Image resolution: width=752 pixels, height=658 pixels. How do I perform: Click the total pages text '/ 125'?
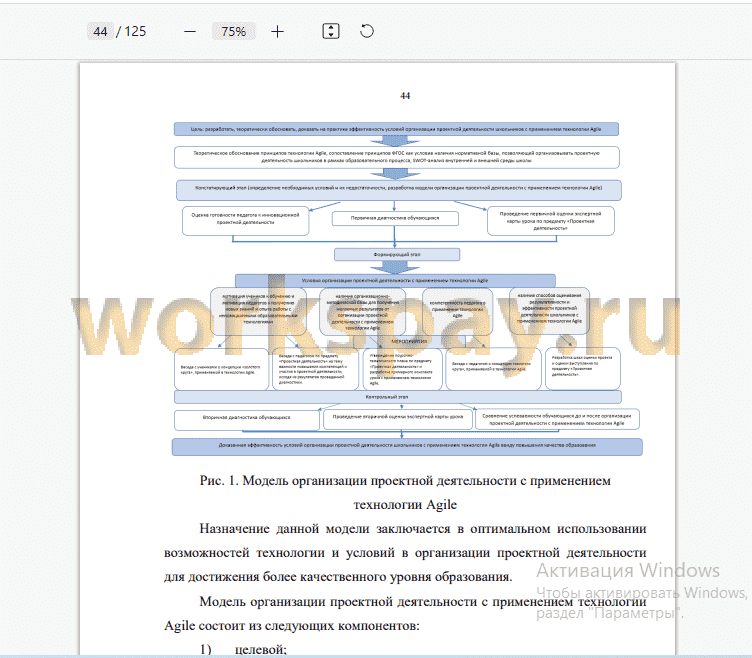[131, 32]
